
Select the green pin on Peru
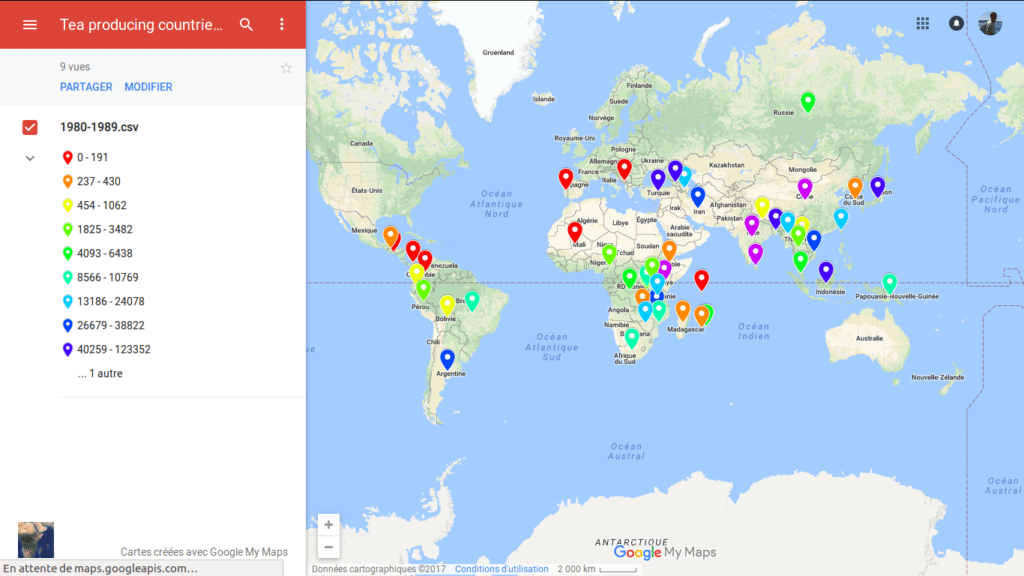pos(424,289)
